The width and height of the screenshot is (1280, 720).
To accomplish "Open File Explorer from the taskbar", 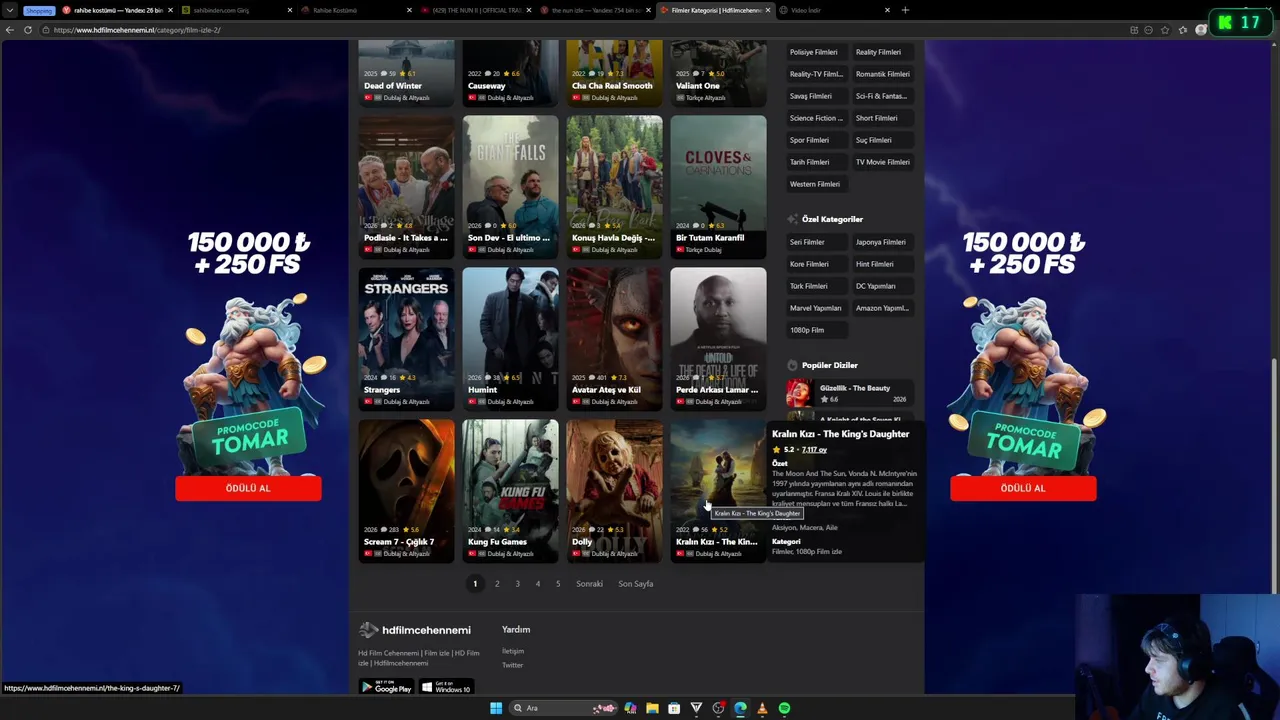I will click(652, 708).
